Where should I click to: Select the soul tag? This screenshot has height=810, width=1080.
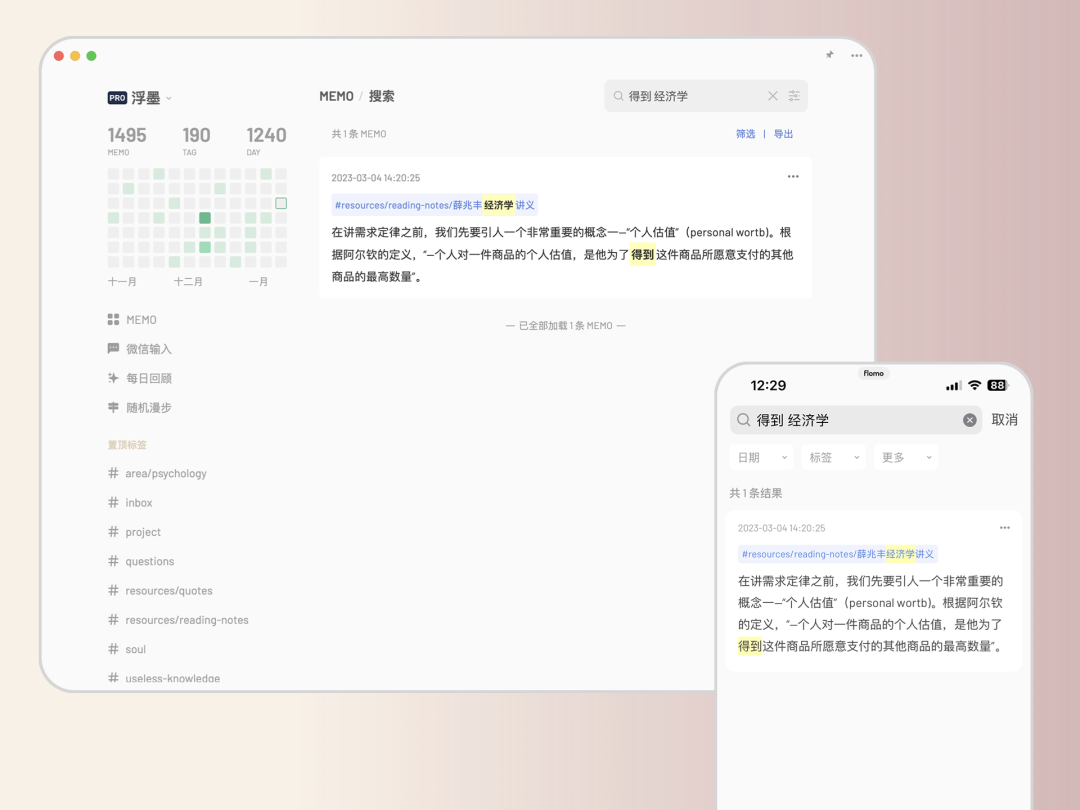coord(127,649)
